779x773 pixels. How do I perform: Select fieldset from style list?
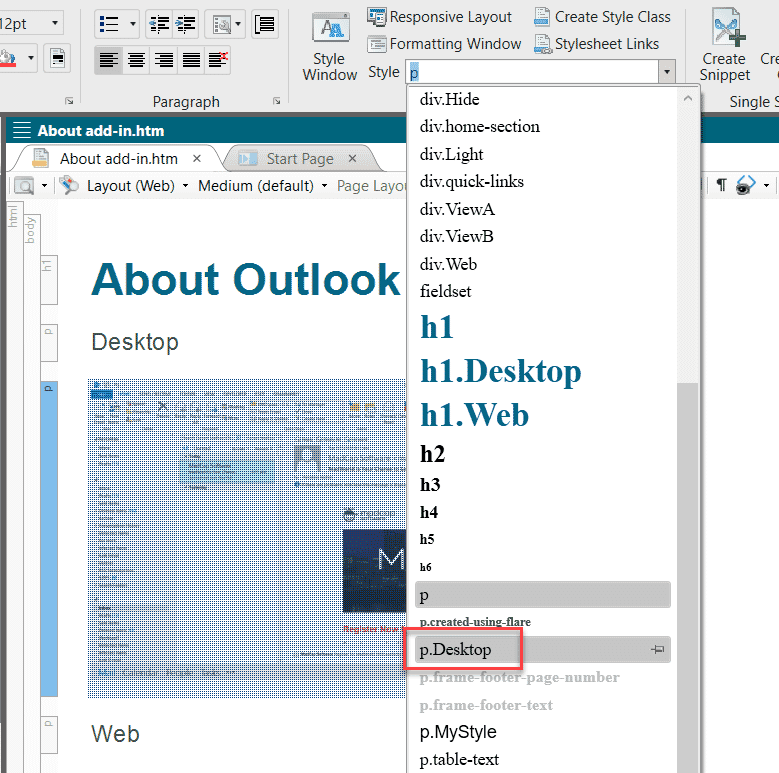(x=543, y=292)
